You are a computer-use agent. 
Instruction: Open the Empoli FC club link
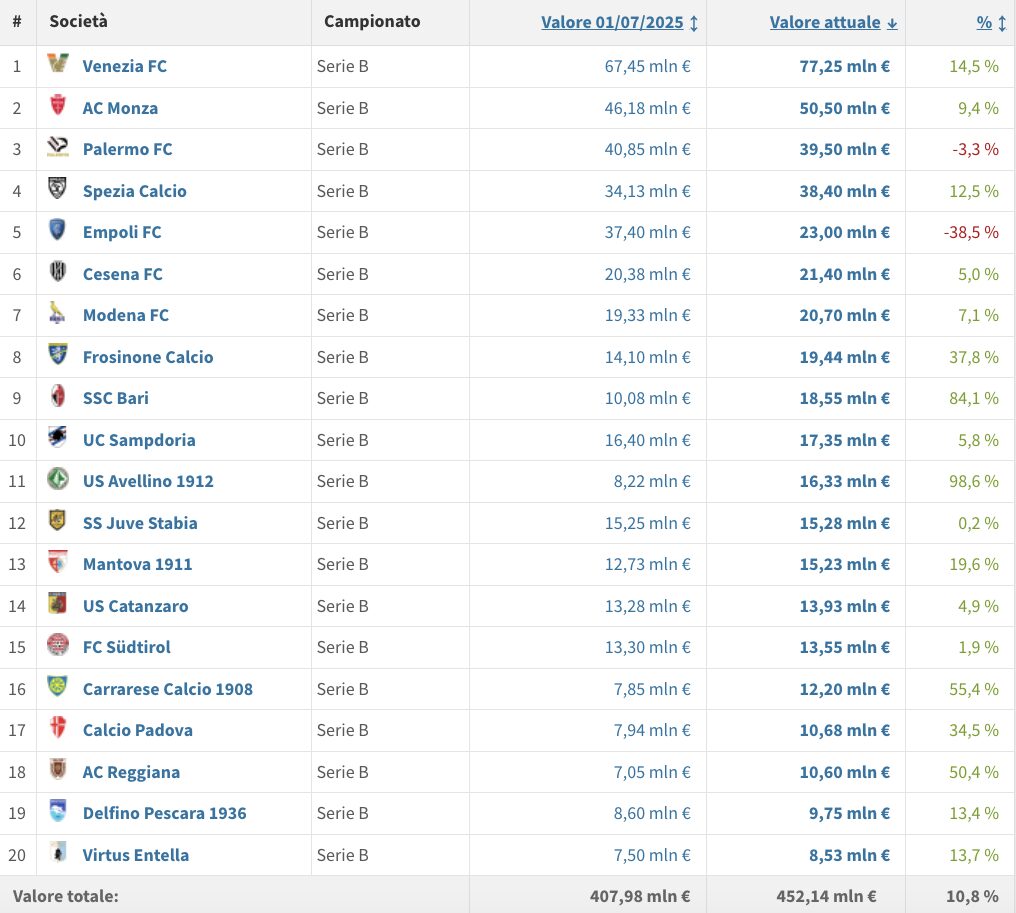122,232
